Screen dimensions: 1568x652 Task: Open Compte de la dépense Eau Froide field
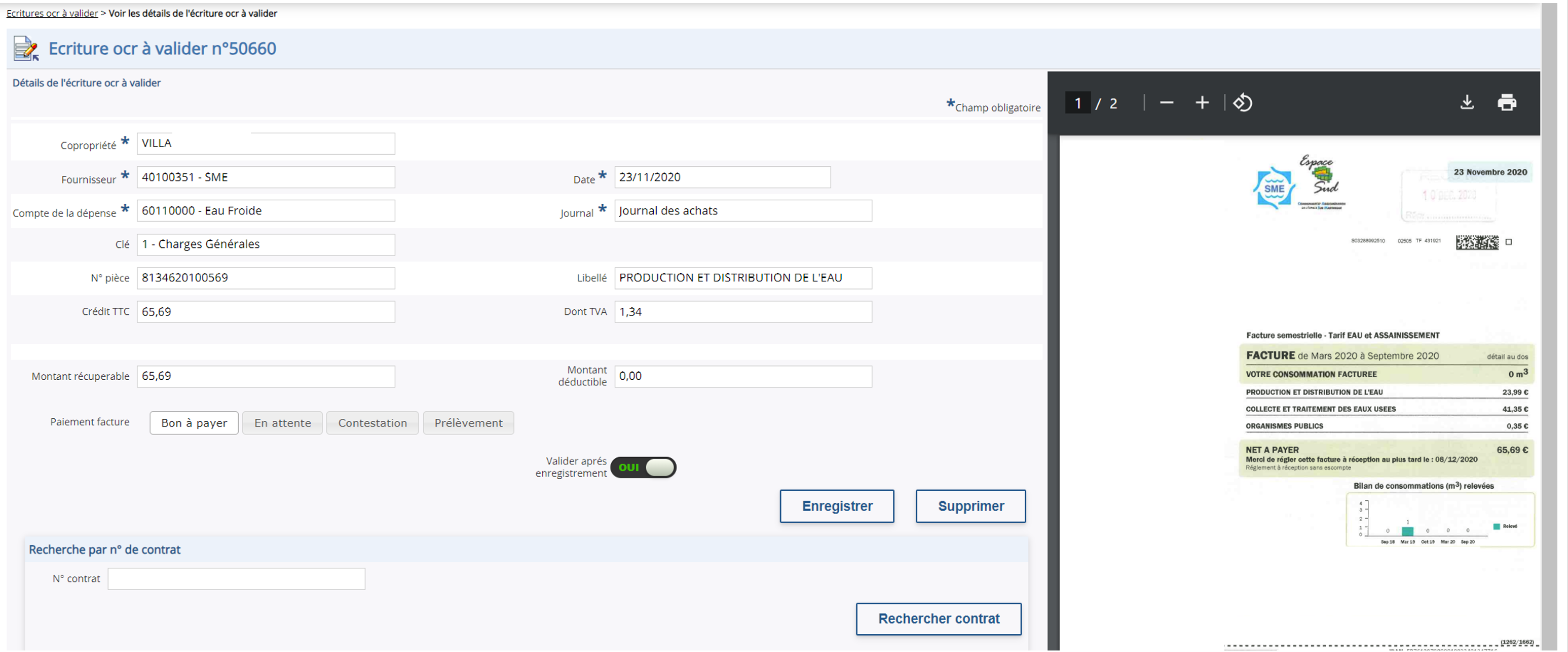[266, 210]
